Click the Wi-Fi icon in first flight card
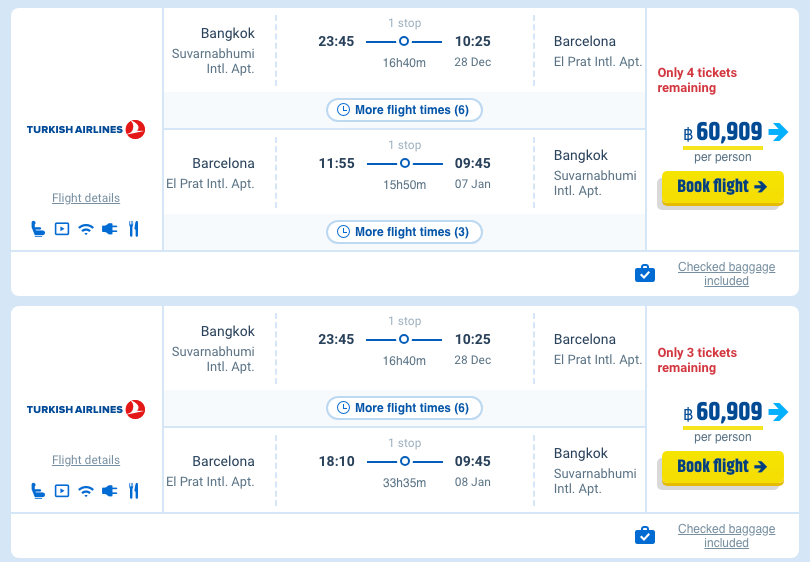Image resolution: width=810 pixels, height=562 pixels. pos(86,229)
